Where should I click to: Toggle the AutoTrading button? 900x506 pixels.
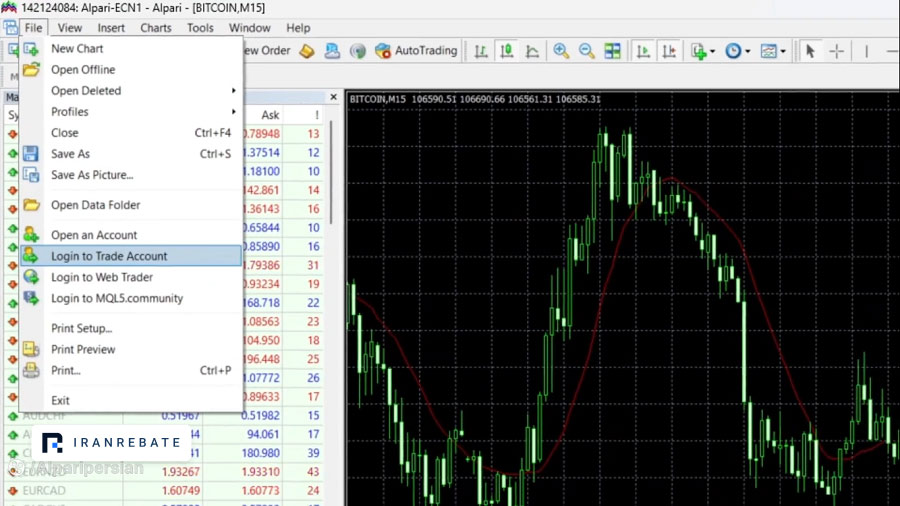[416, 50]
